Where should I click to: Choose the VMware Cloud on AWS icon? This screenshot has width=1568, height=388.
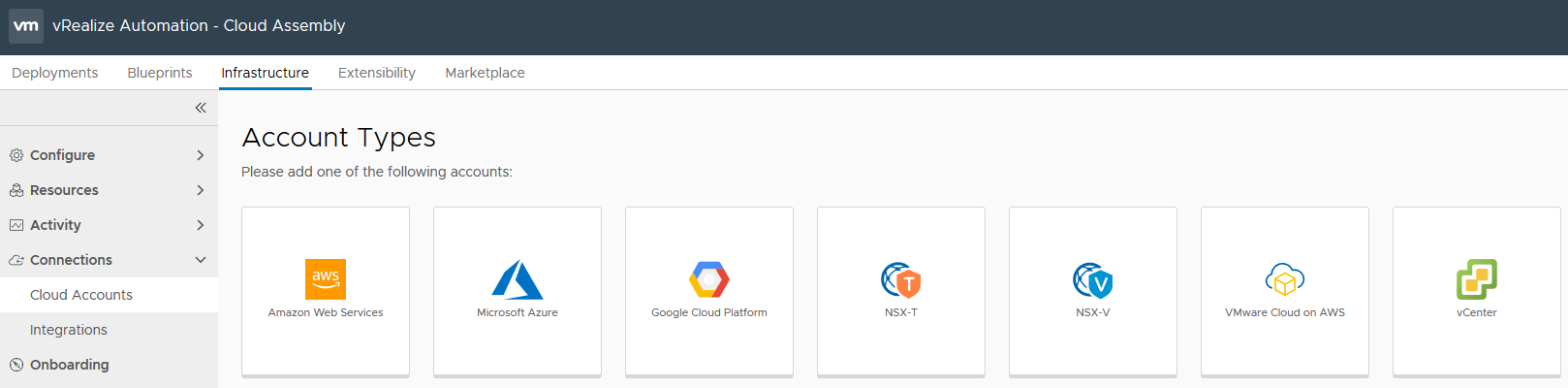(1285, 279)
